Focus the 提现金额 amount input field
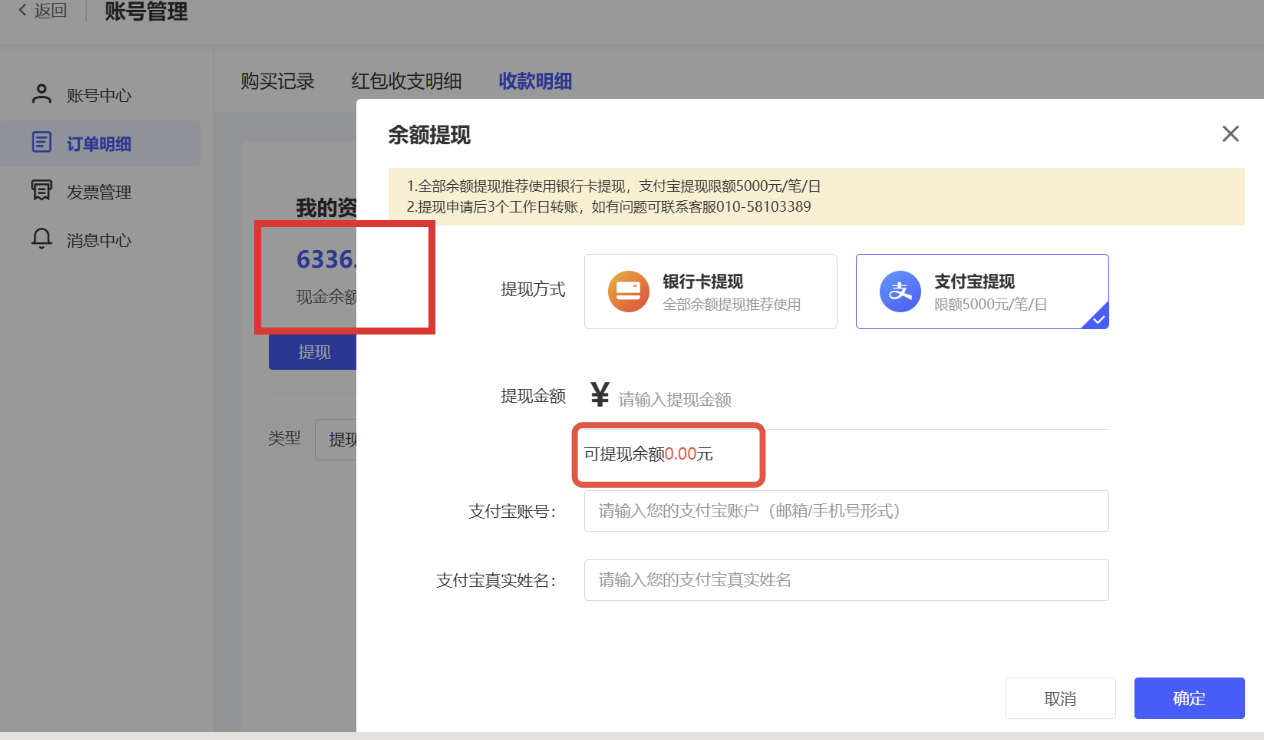 [860, 400]
